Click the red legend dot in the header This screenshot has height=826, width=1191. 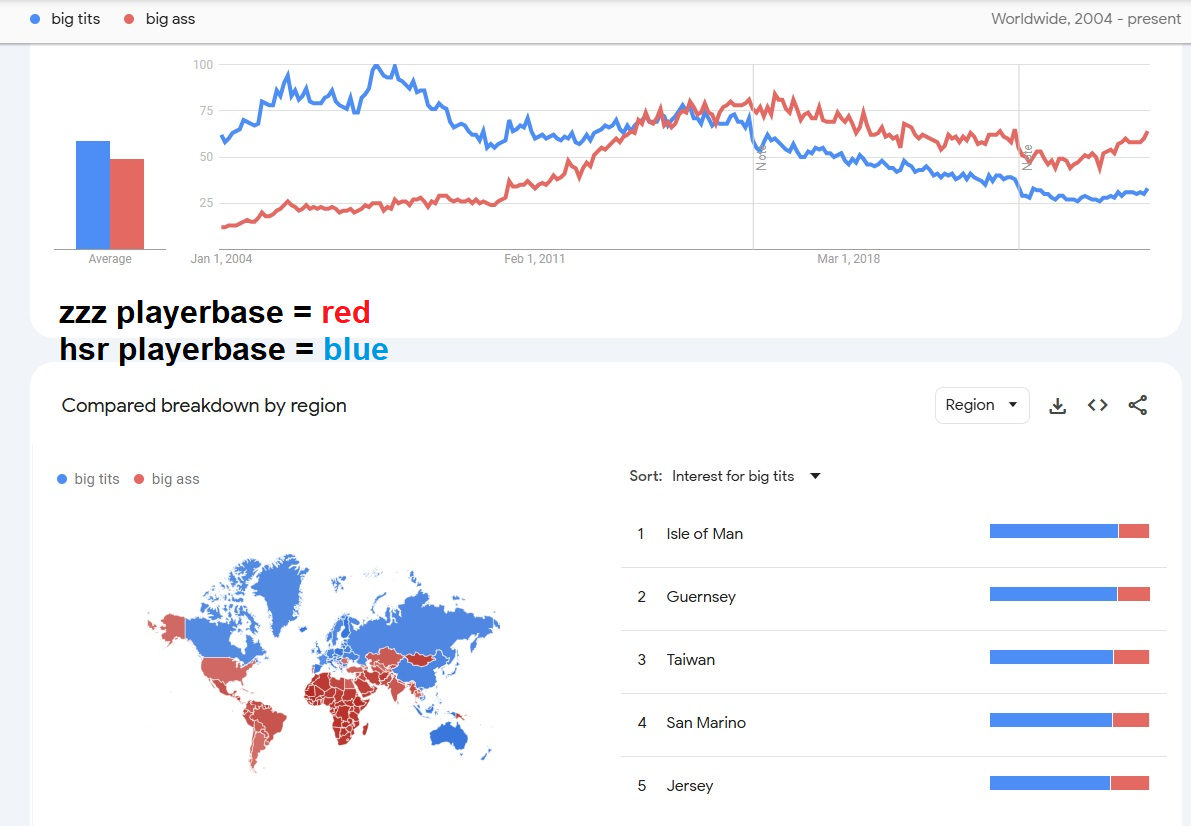[x=130, y=19]
